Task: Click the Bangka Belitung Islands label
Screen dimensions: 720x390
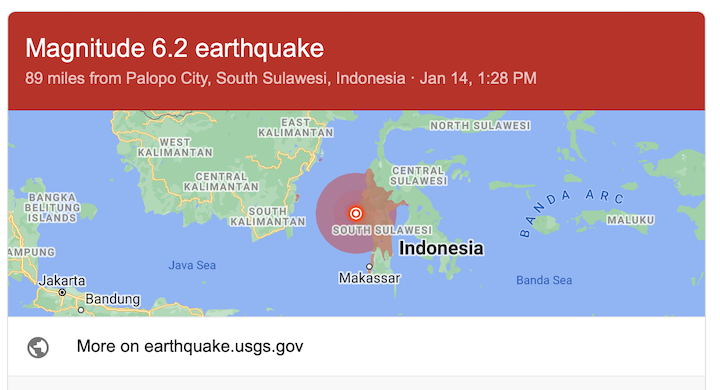Action: 52,208
